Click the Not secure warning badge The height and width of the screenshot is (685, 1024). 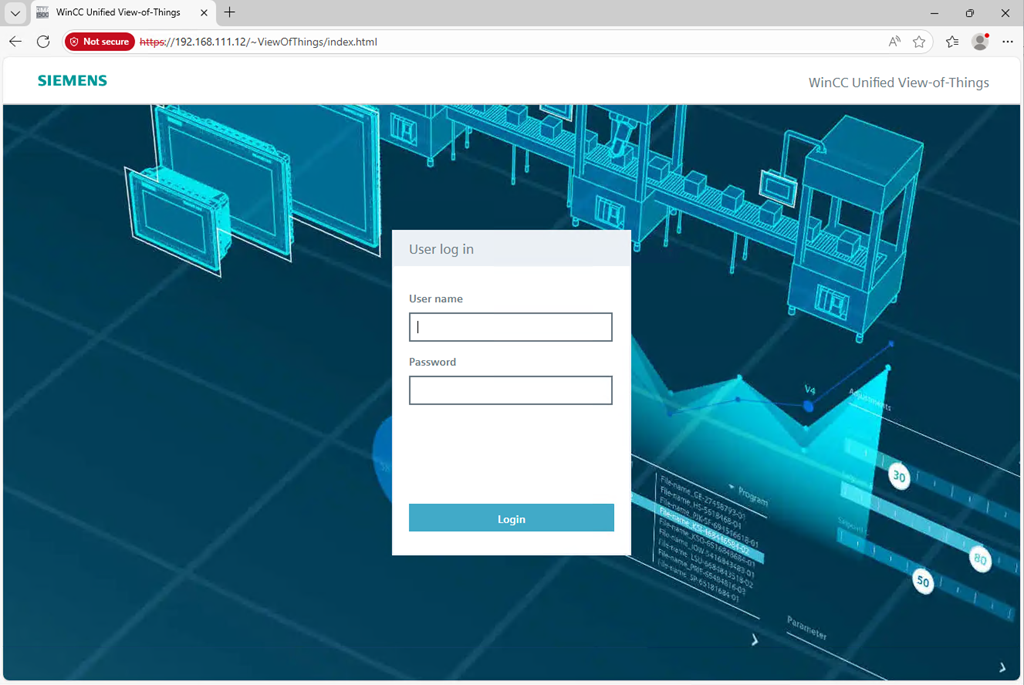(99, 42)
